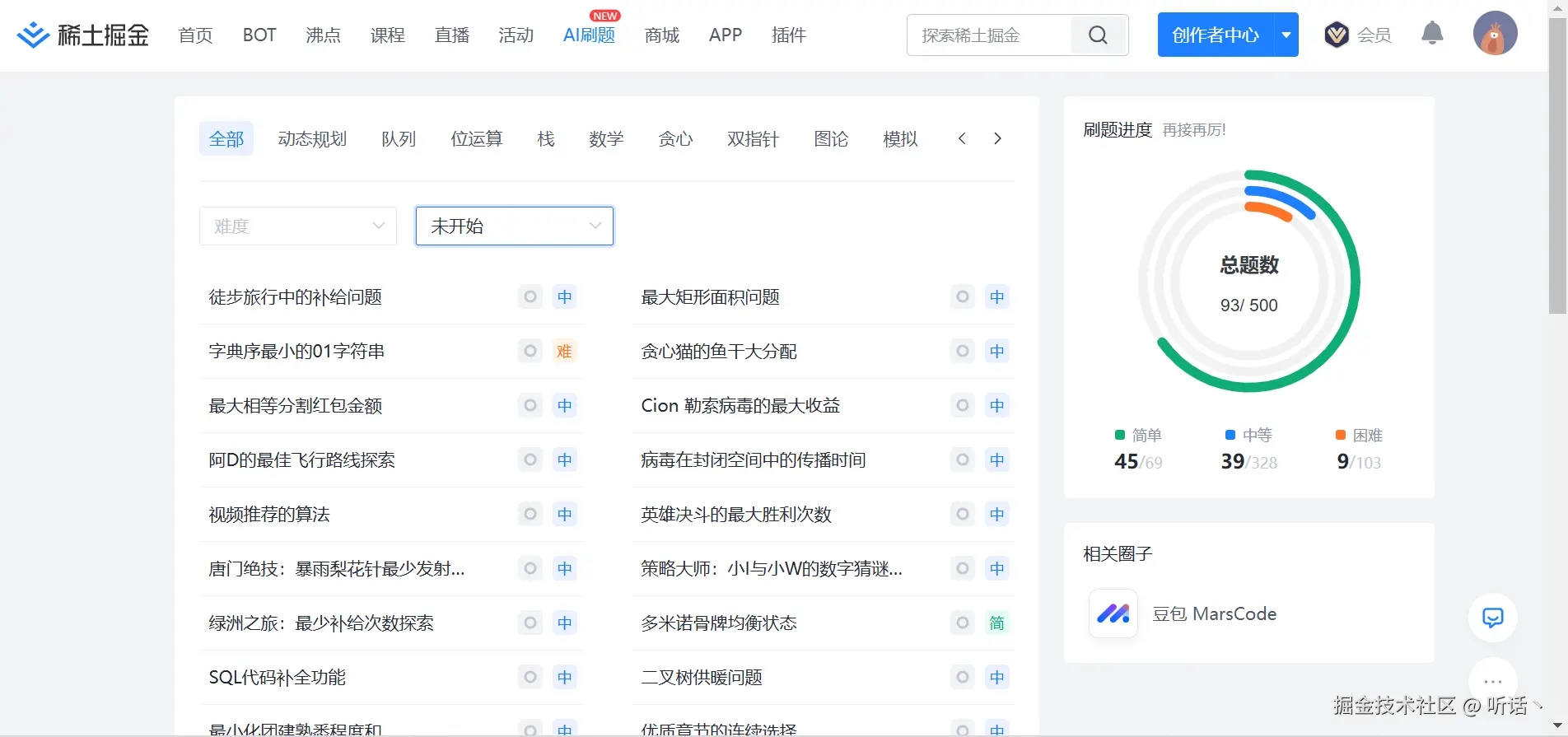Open the 难度 difficulty dropdown
Image resolution: width=1568 pixels, height=737 pixels.
(298, 226)
